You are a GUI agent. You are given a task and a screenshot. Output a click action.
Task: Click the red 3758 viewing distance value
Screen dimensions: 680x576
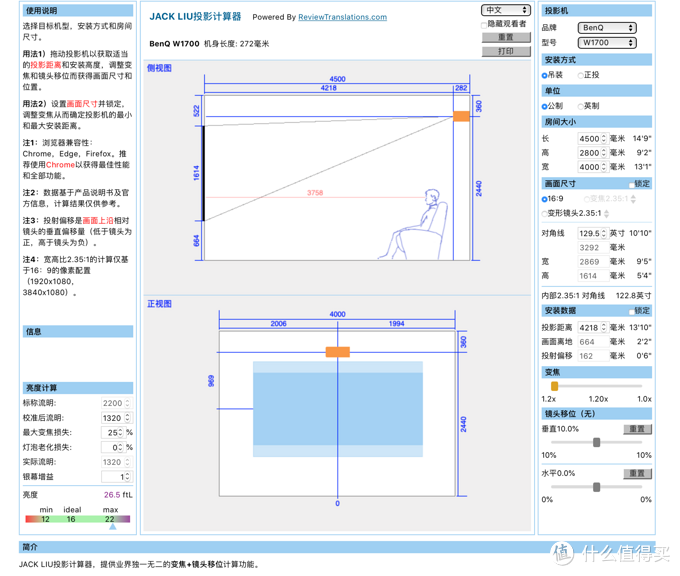(315, 193)
